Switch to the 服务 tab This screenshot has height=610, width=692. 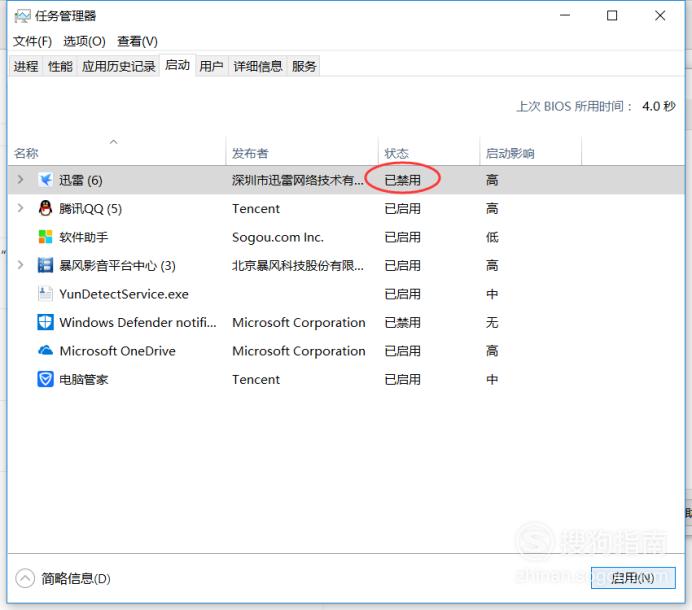[x=304, y=66]
